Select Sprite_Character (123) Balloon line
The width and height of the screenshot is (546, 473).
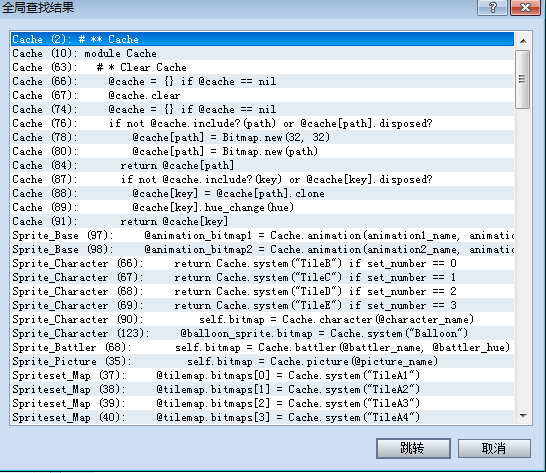[262, 333]
